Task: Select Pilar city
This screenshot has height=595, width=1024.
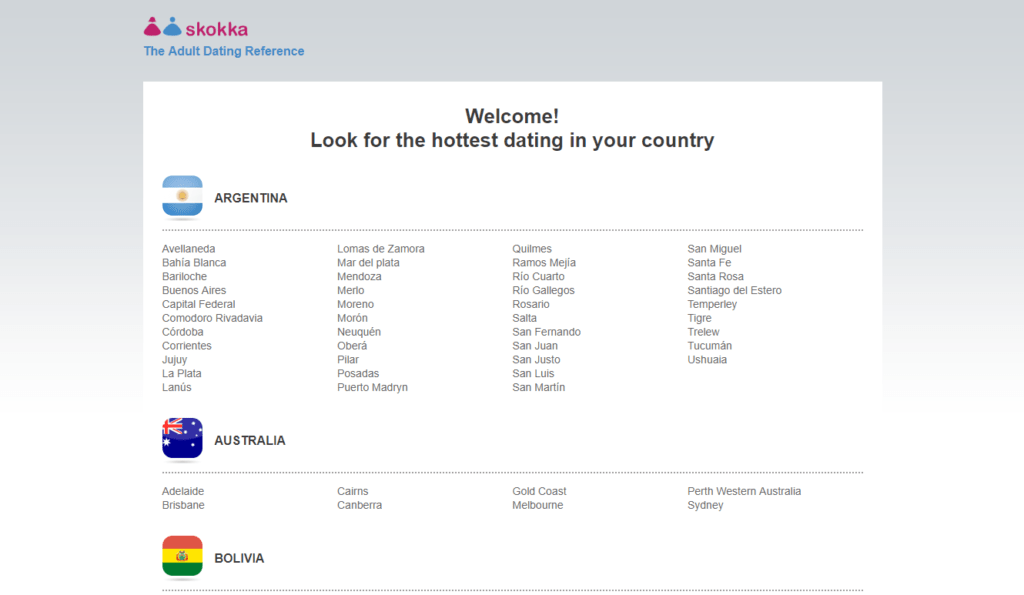Action: coord(348,359)
